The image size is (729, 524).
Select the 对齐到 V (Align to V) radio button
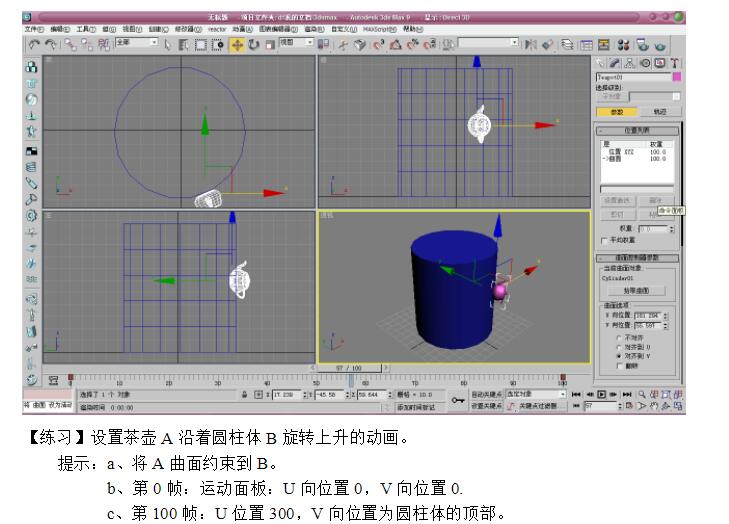[617, 356]
